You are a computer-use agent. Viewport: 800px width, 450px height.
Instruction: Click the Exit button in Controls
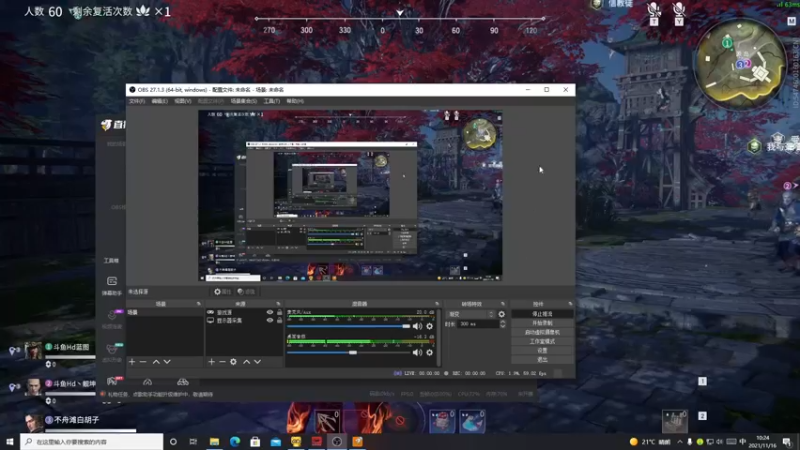[x=542, y=360]
